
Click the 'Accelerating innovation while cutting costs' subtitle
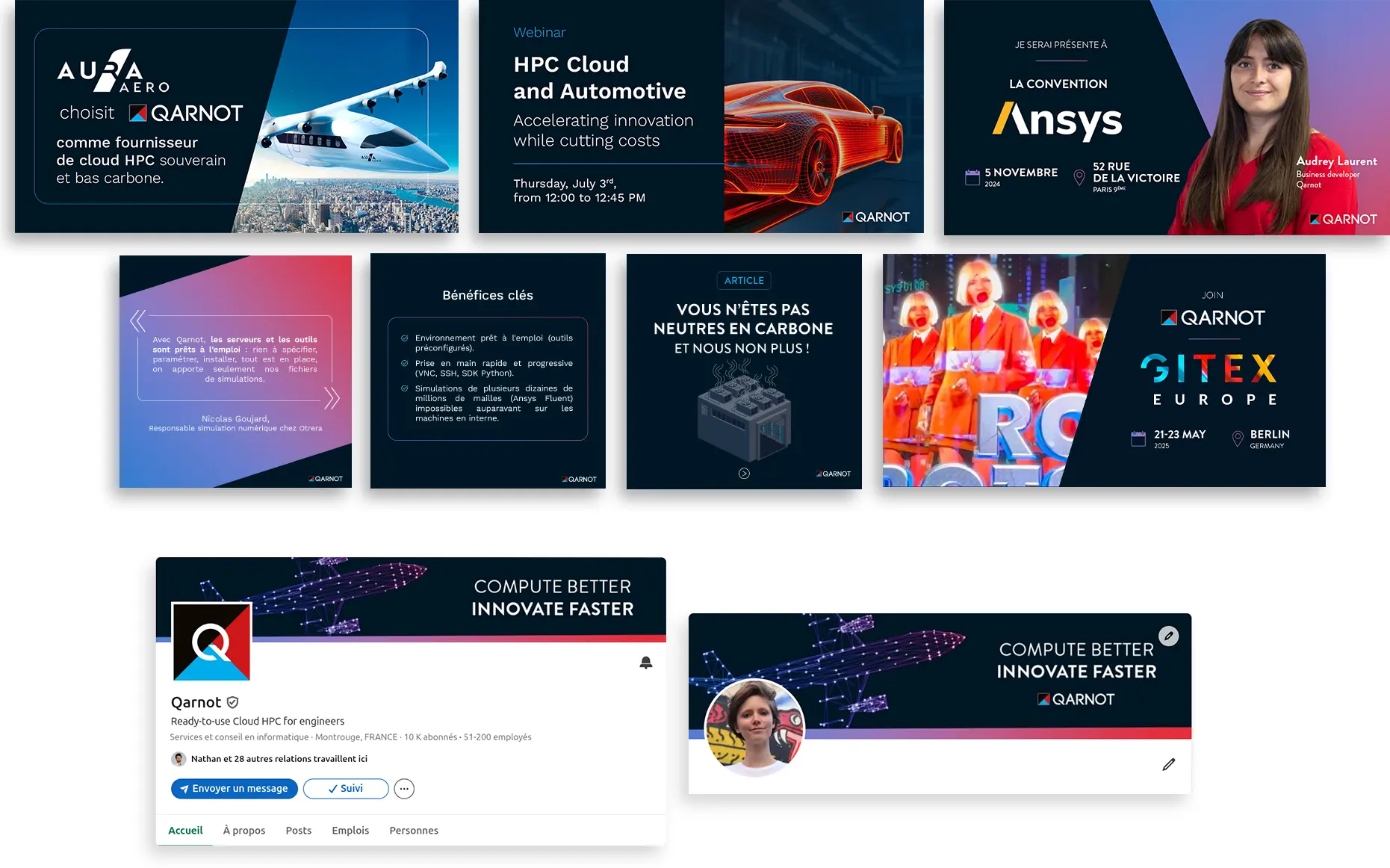(x=604, y=131)
